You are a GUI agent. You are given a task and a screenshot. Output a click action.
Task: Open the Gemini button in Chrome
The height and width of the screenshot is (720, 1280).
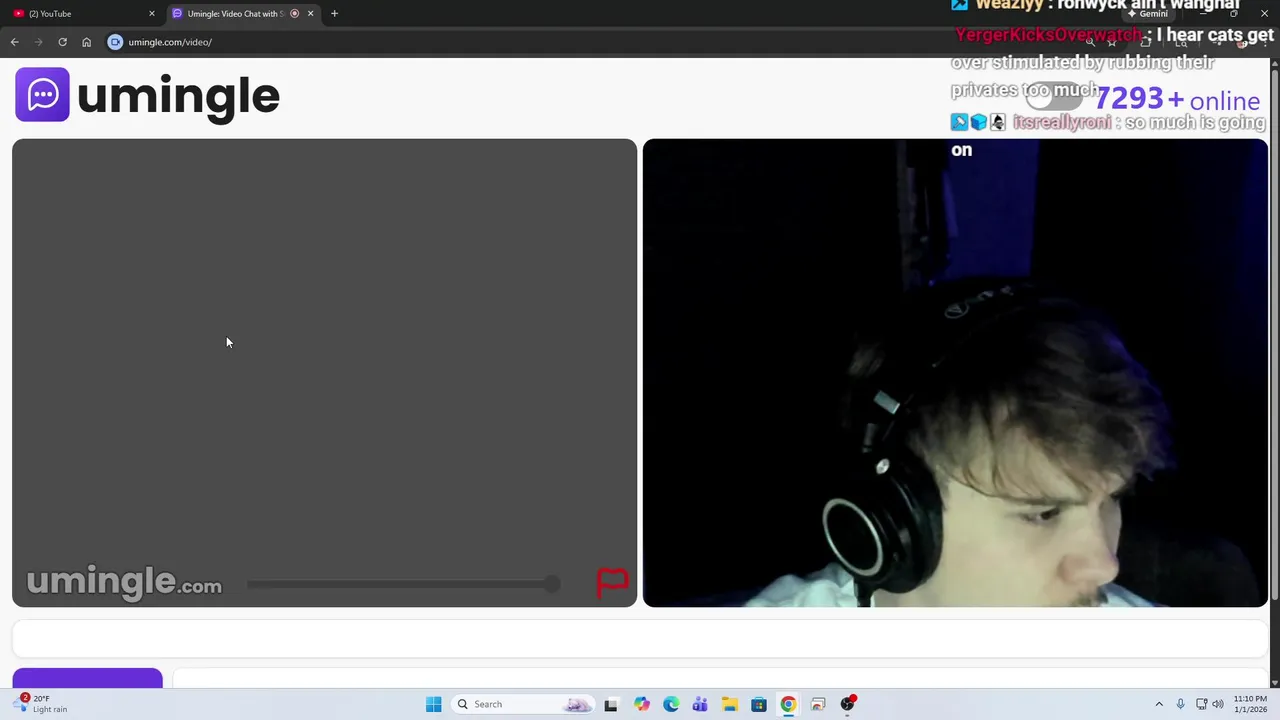pos(1147,14)
